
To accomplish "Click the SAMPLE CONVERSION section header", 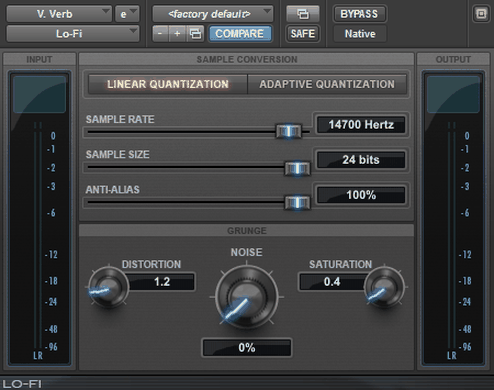I will tap(247, 59).
